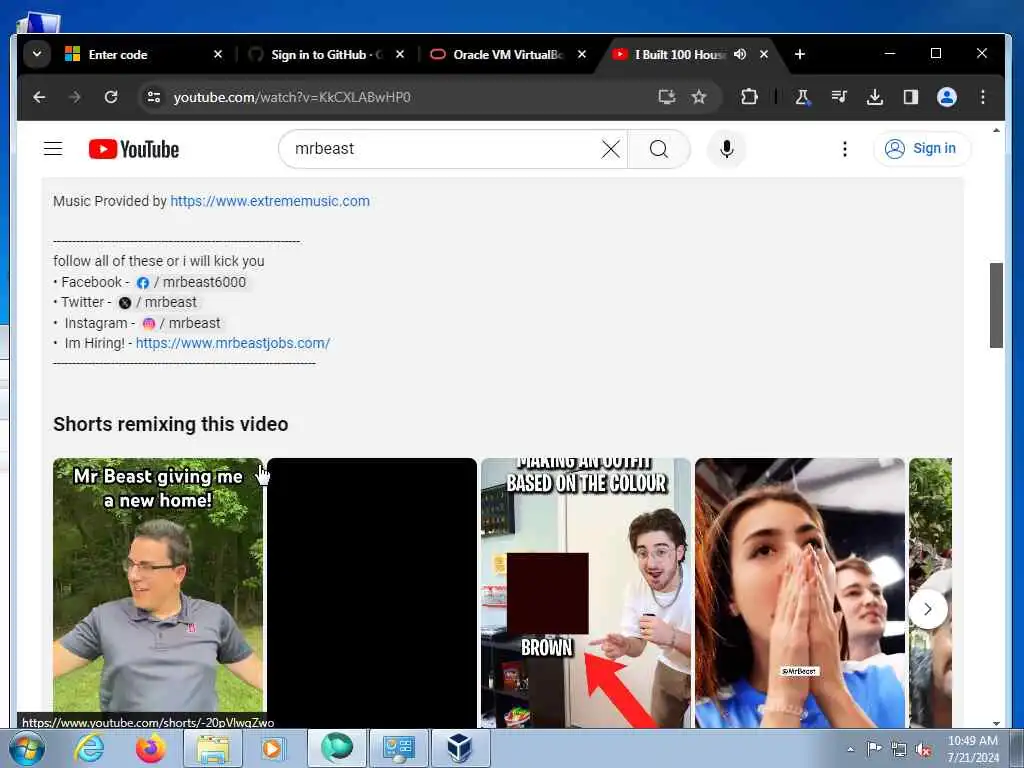Open a new browser tab
The width and height of the screenshot is (1024, 768).
coord(800,54)
